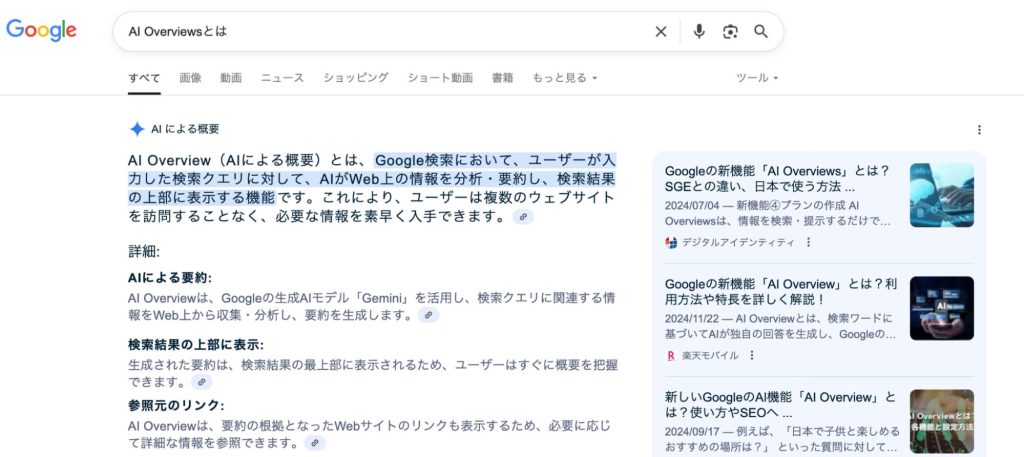Clear the search box with the X icon
This screenshot has height=457, width=1024.
click(x=661, y=31)
